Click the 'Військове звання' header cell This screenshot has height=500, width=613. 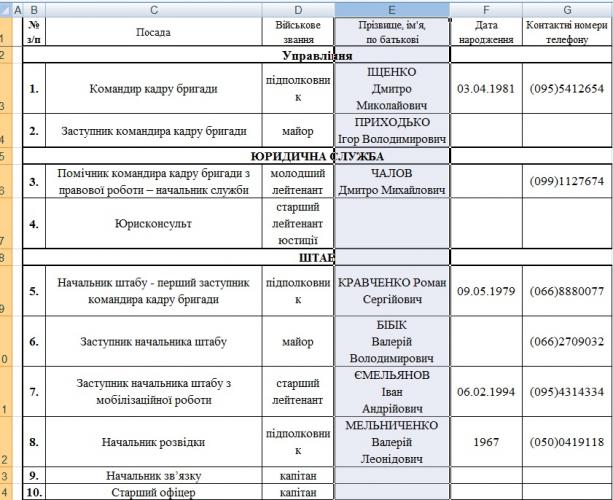(300, 31)
